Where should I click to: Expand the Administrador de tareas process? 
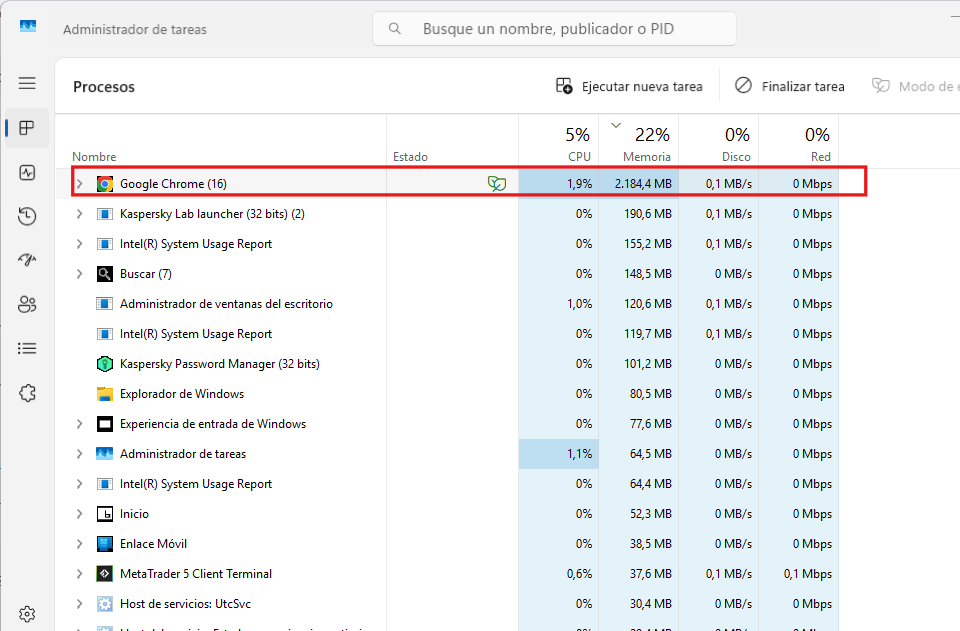[79, 454]
